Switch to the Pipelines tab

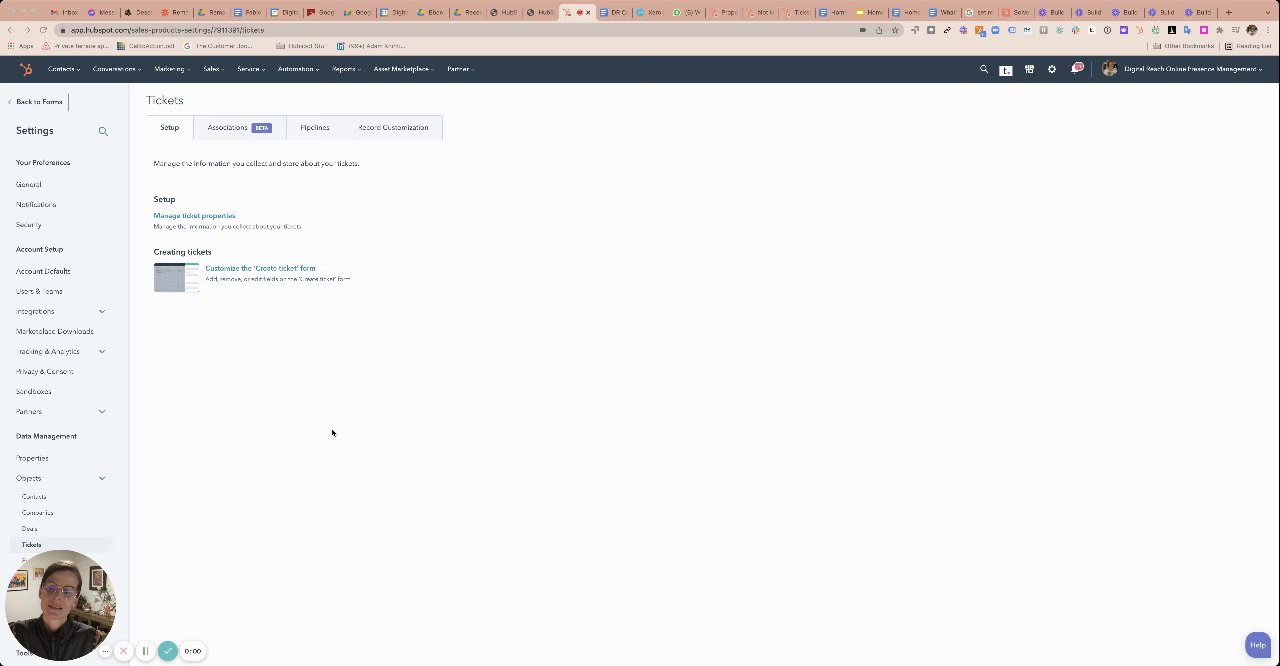(x=315, y=127)
